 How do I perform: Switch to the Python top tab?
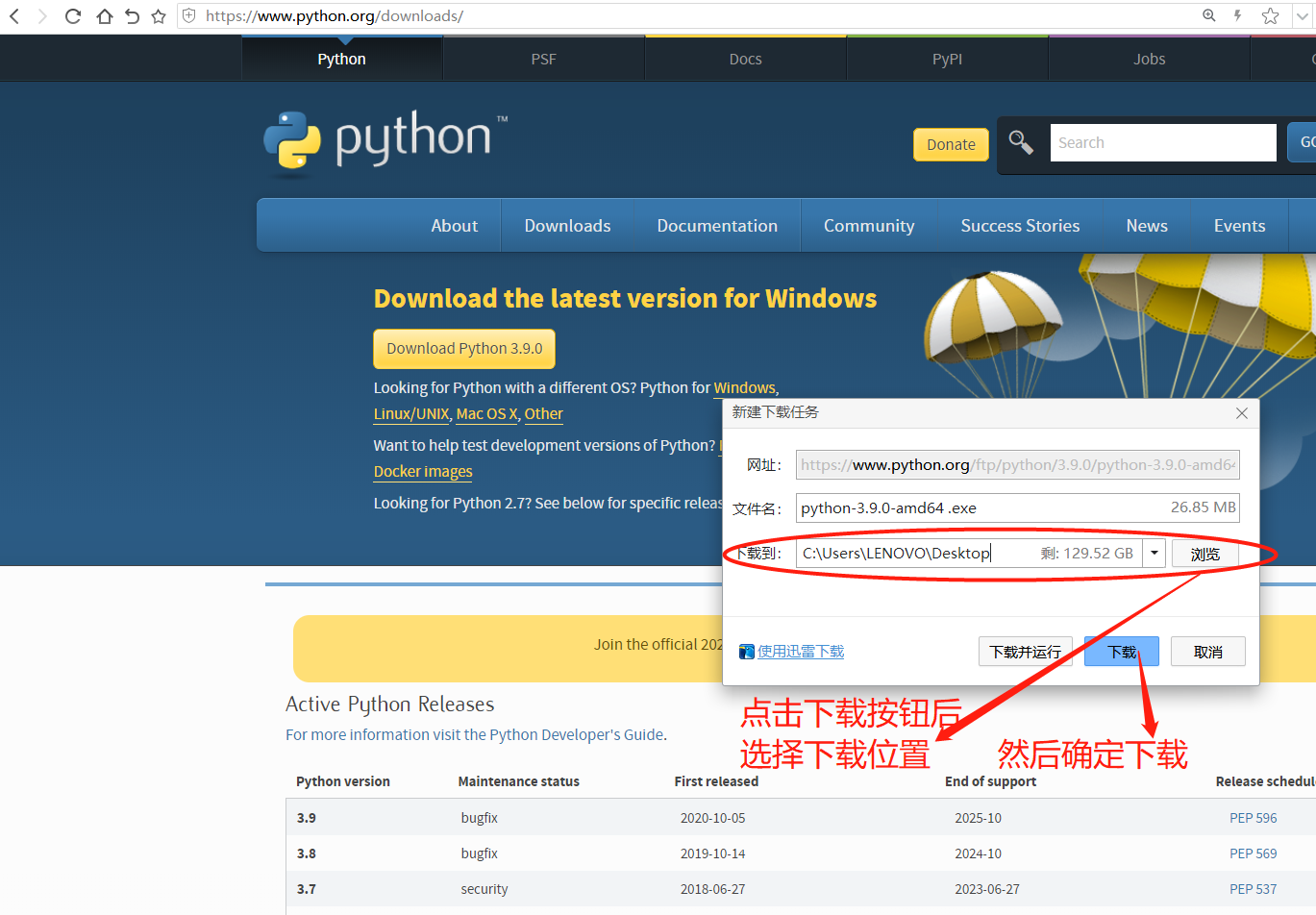[x=342, y=59]
